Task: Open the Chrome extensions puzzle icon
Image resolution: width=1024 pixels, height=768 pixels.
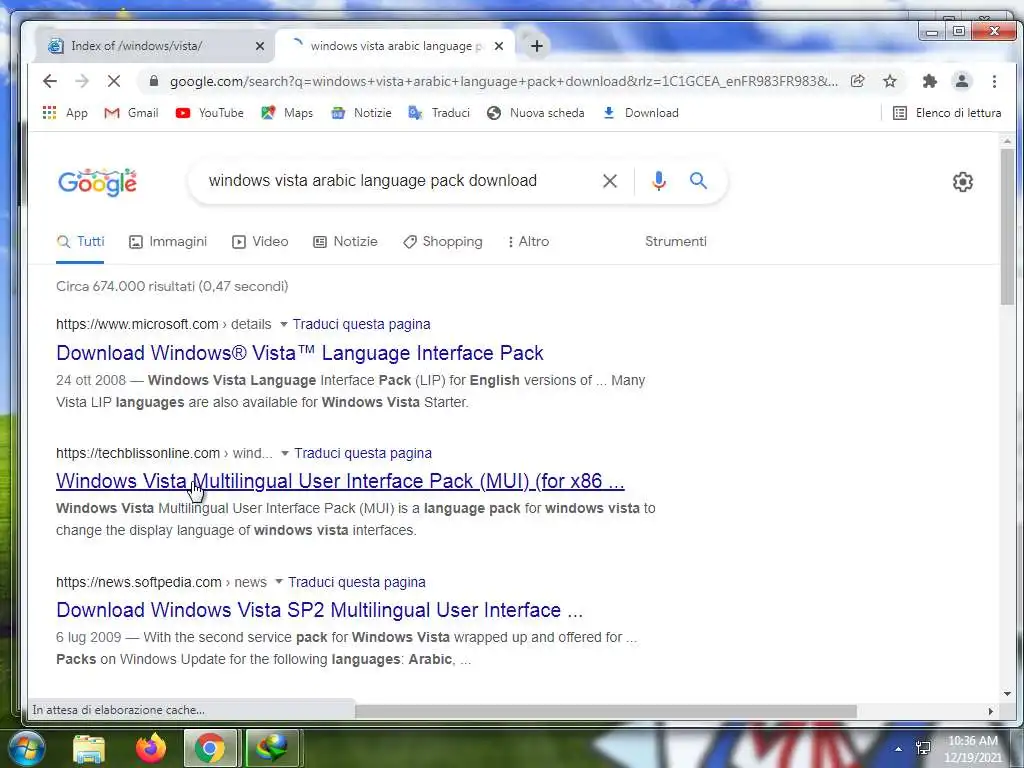Action: tap(929, 81)
